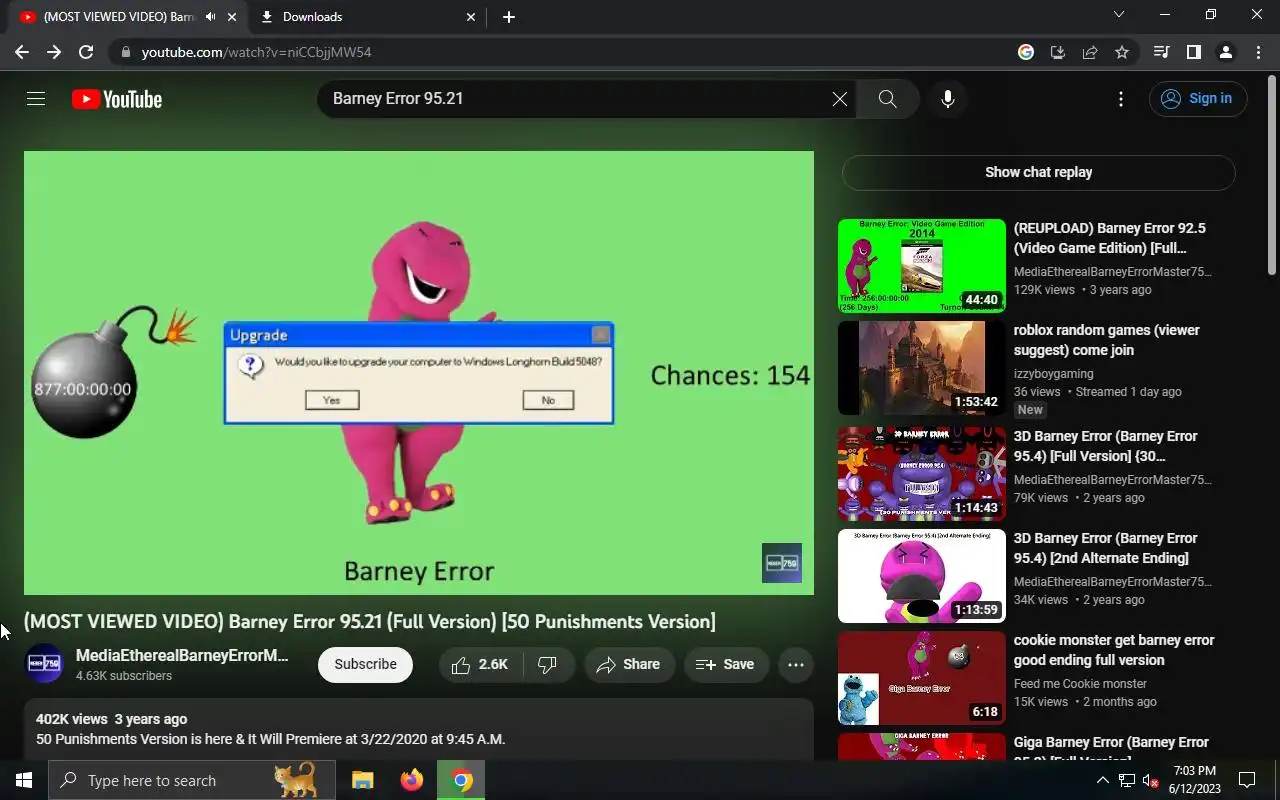
Task: Go back with the browser back arrow
Action: pyautogui.click(x=22, y=52)
